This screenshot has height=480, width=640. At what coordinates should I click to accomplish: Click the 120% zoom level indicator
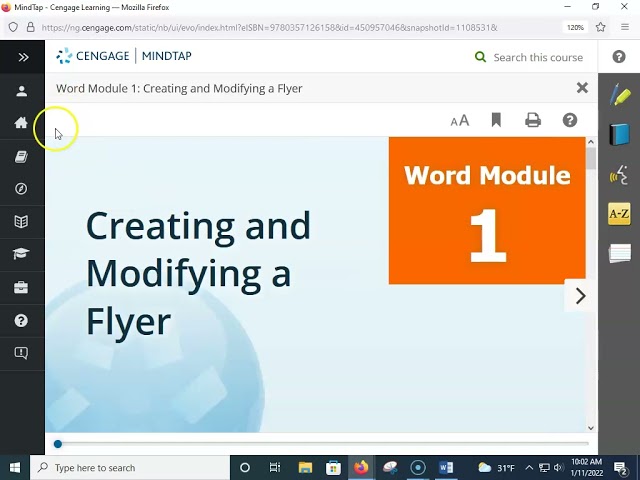click(575, 28)
